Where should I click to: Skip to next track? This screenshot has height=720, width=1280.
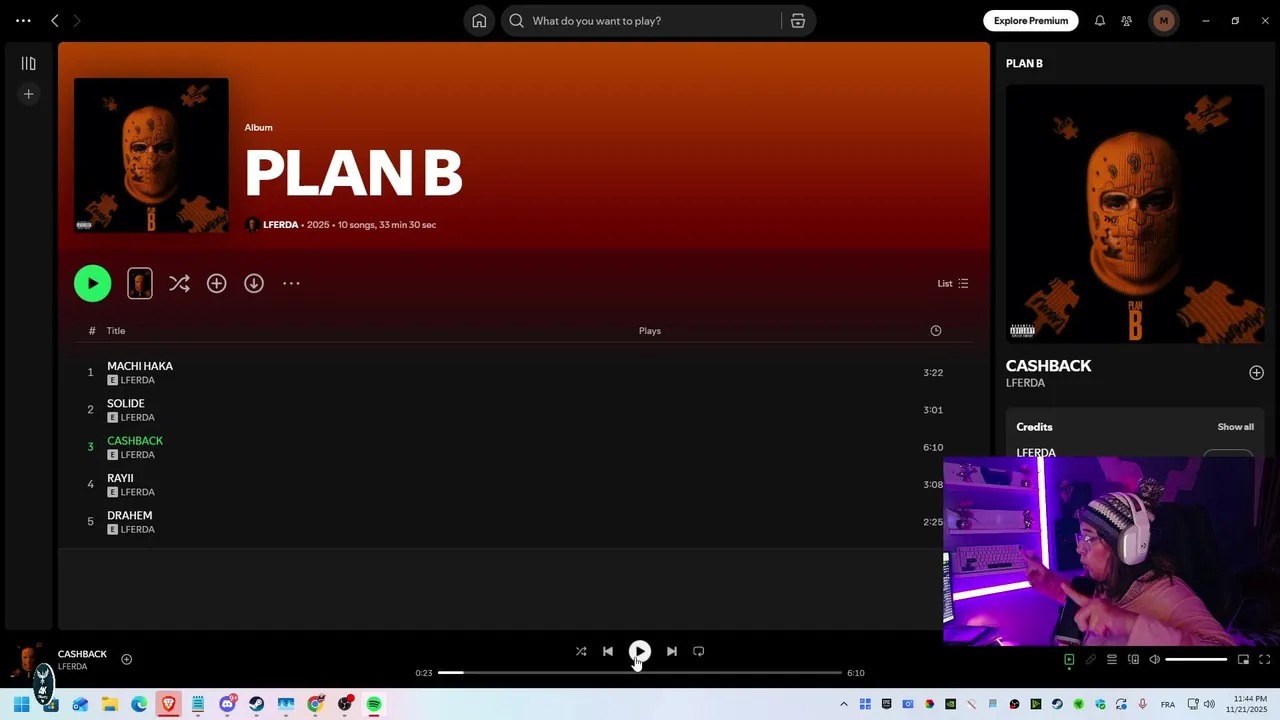click(672, 651)
